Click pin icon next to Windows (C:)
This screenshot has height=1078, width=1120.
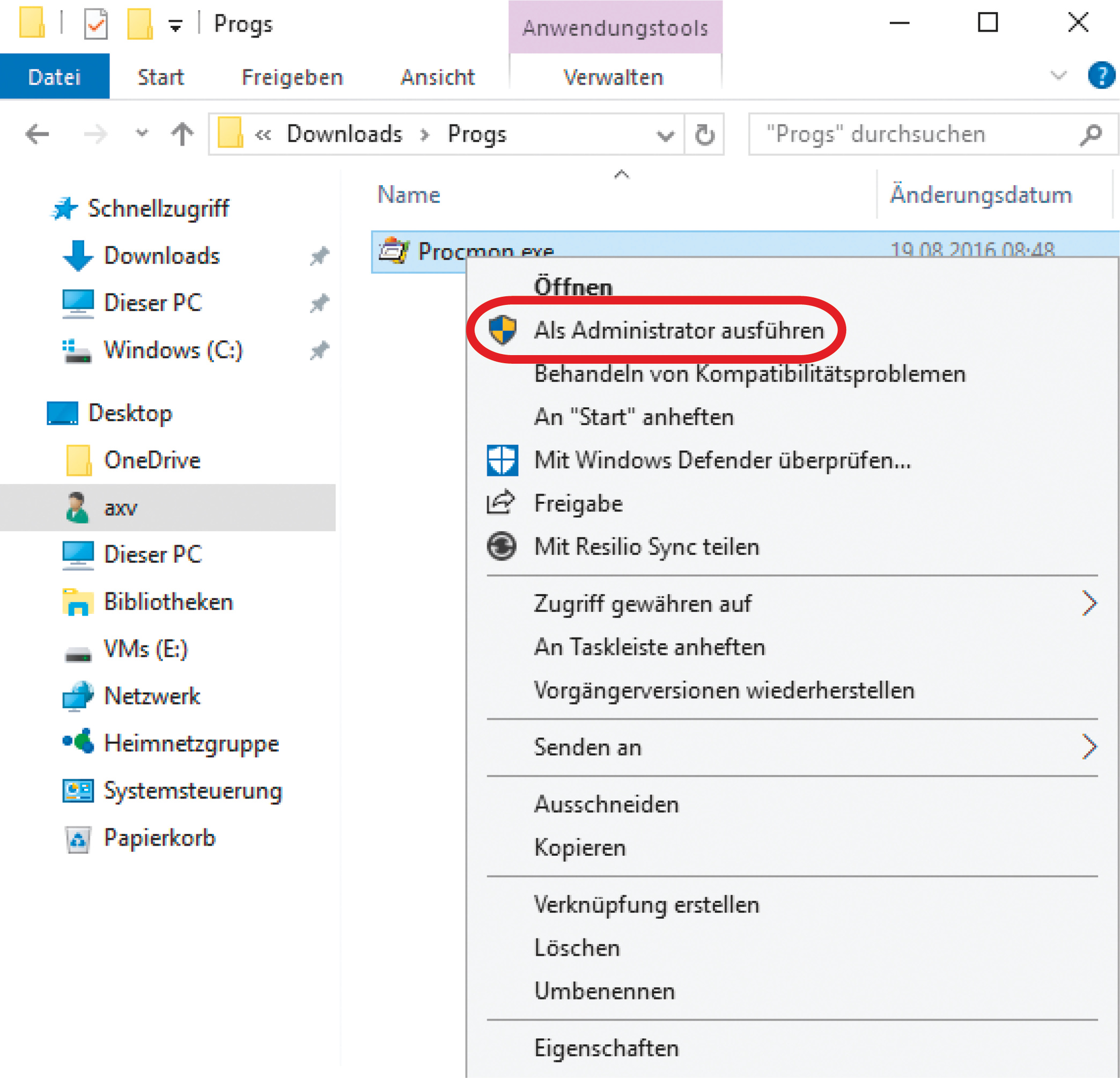(x=319, y=350)
